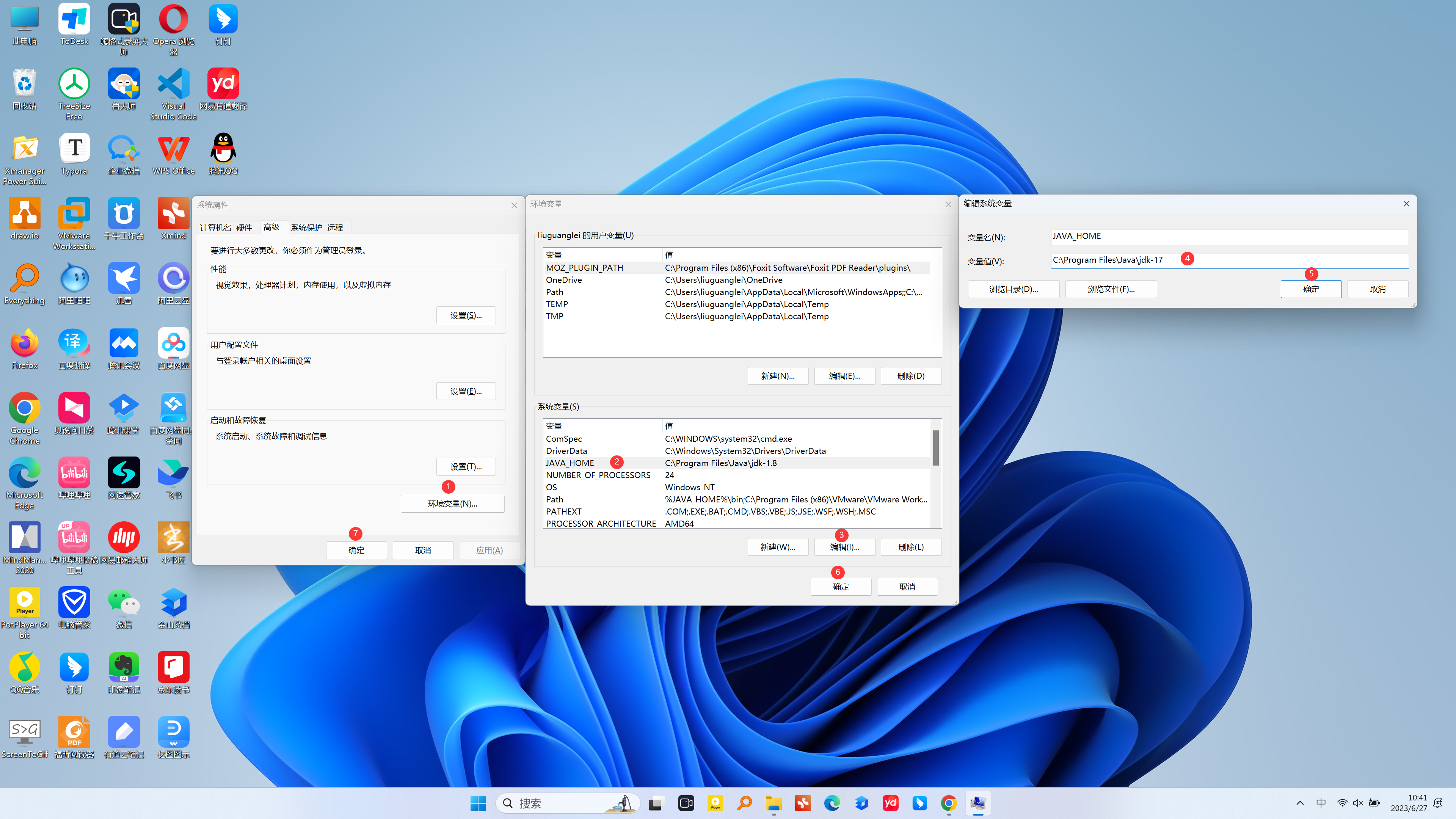Click the Windows Start button on taskbar
The width and height of the screenshot is (1456, 819).
[478, 803]
